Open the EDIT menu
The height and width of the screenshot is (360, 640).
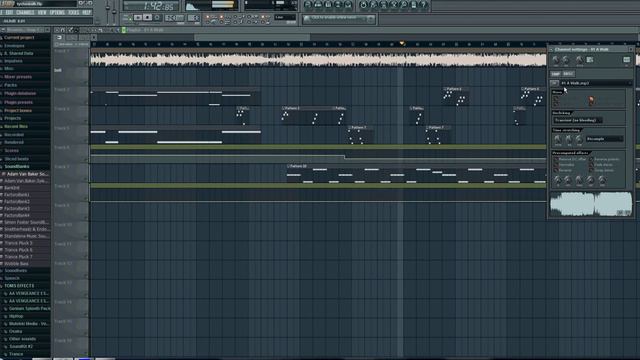tap(9, 13)
